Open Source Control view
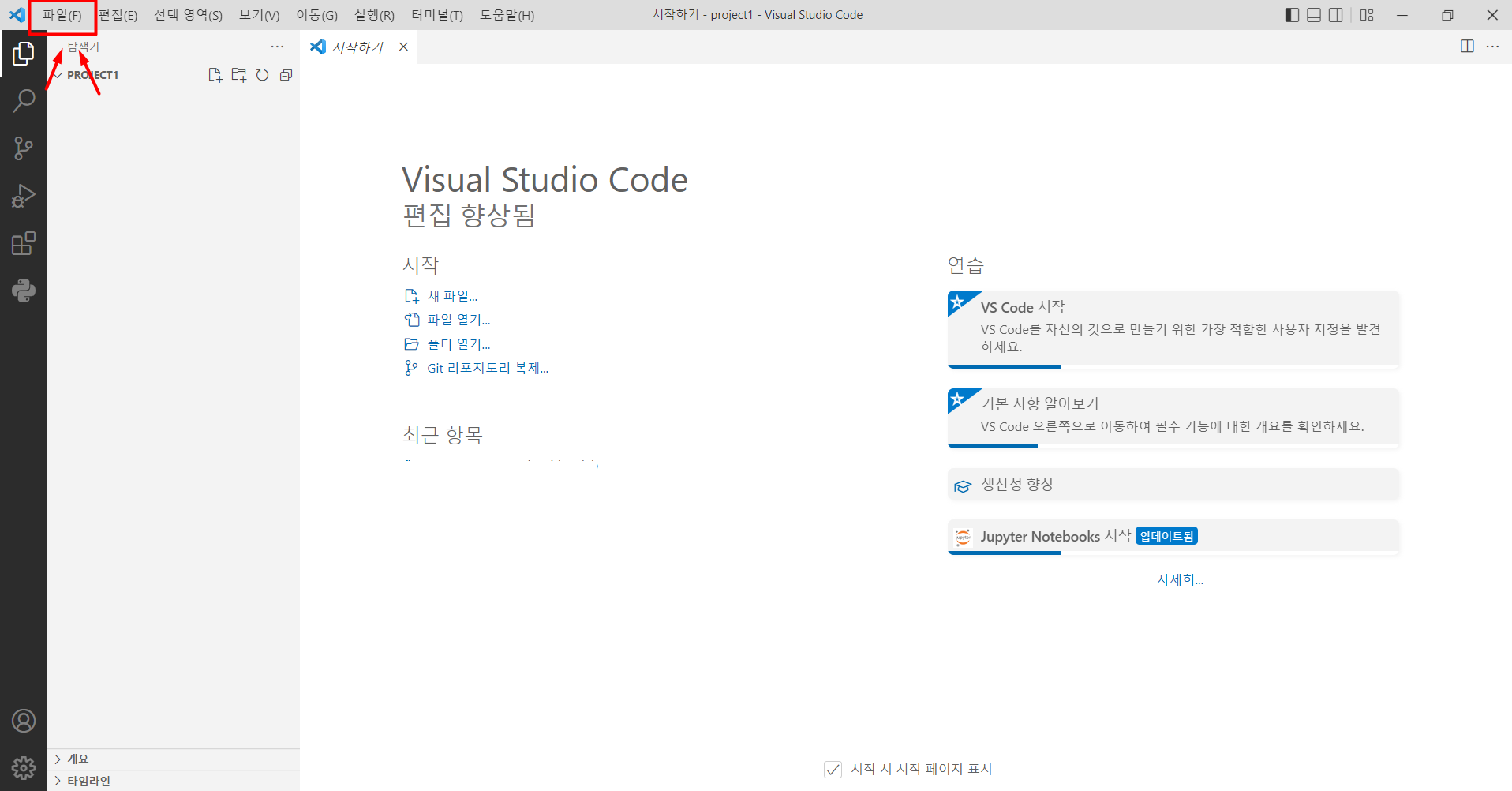Image resolution: width=1512 pixels, height=791 pixels. click(24, 148)
